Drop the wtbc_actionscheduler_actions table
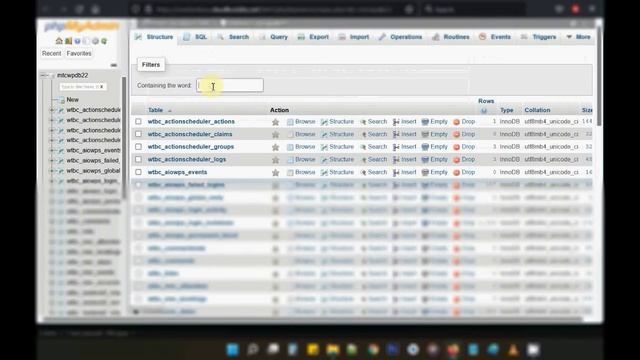 (x=464, y=122)
